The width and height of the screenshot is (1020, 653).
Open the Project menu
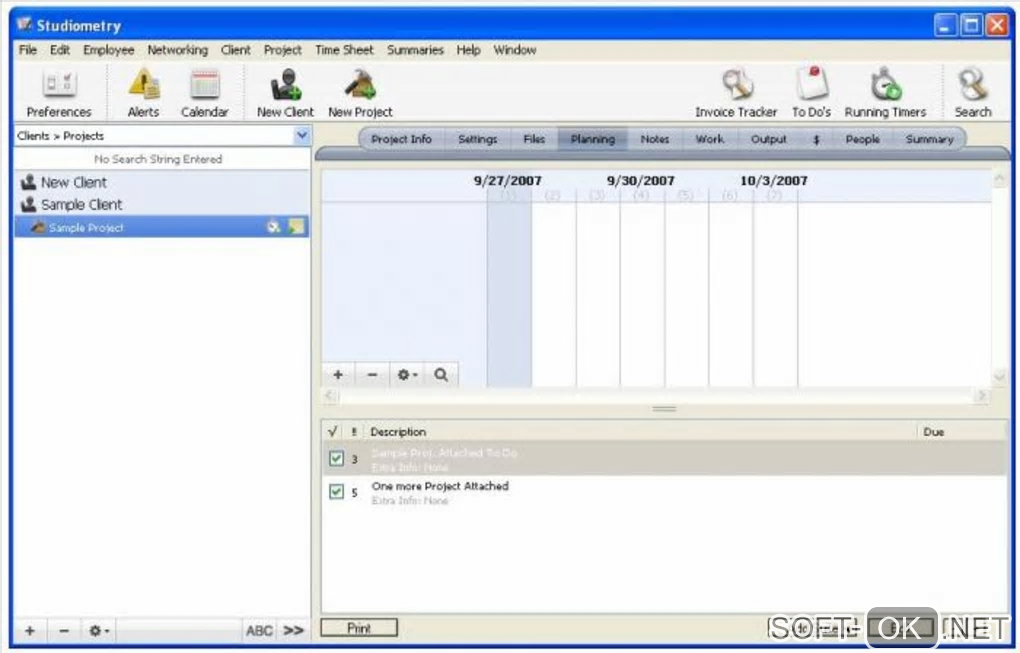282,50
